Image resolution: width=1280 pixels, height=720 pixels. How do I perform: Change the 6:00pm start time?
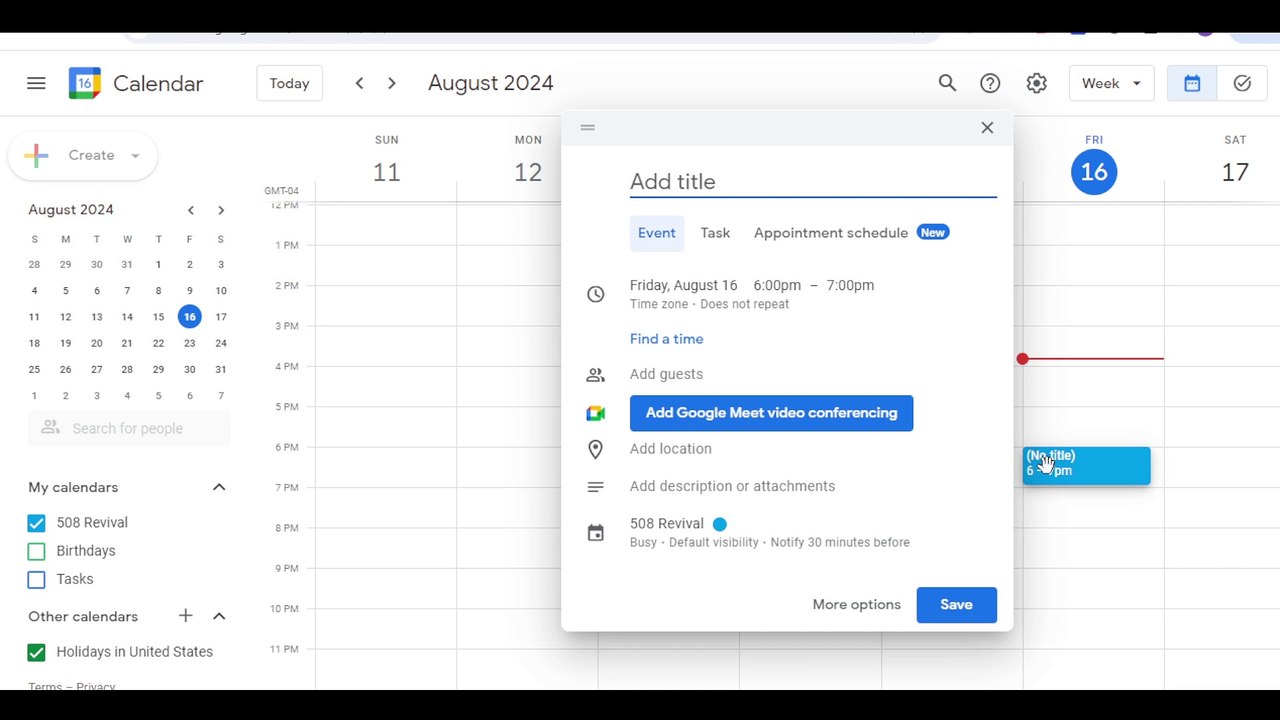(x=777, y=285)
